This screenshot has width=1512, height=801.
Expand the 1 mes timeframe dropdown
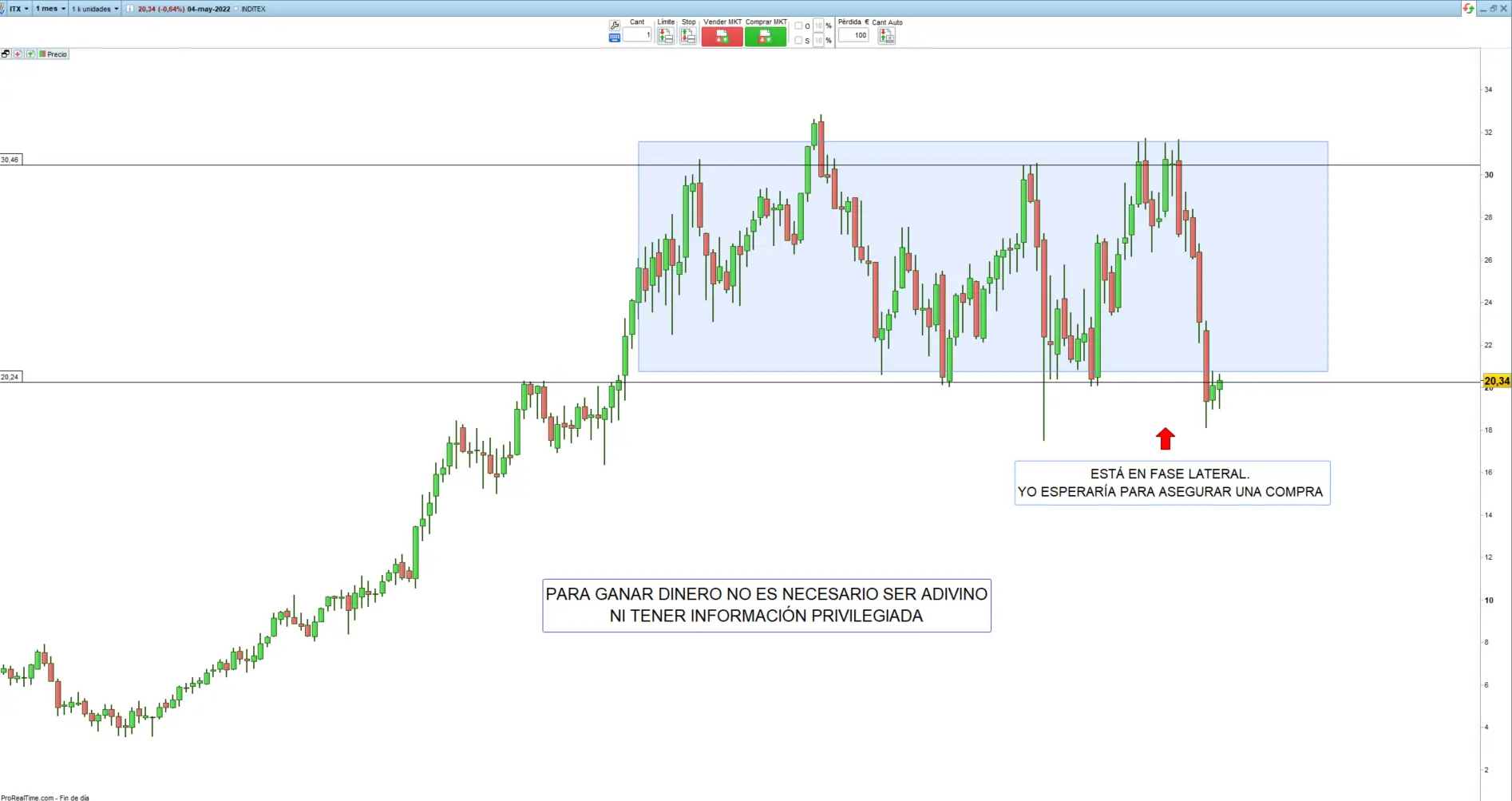(x=49, y=9)
